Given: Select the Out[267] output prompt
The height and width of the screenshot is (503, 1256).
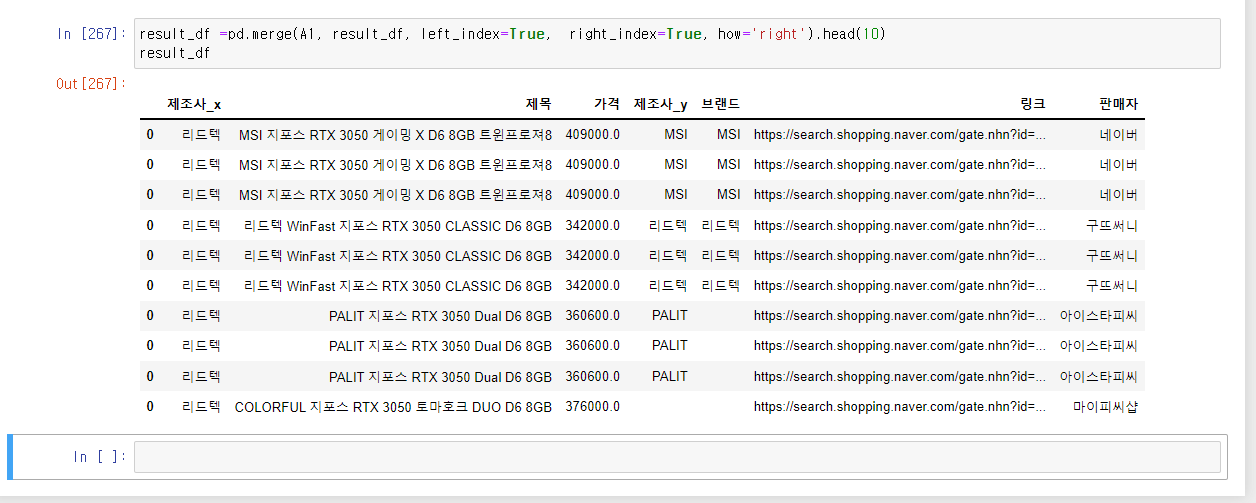Looking at the screenshot, I should click(91, 84).
